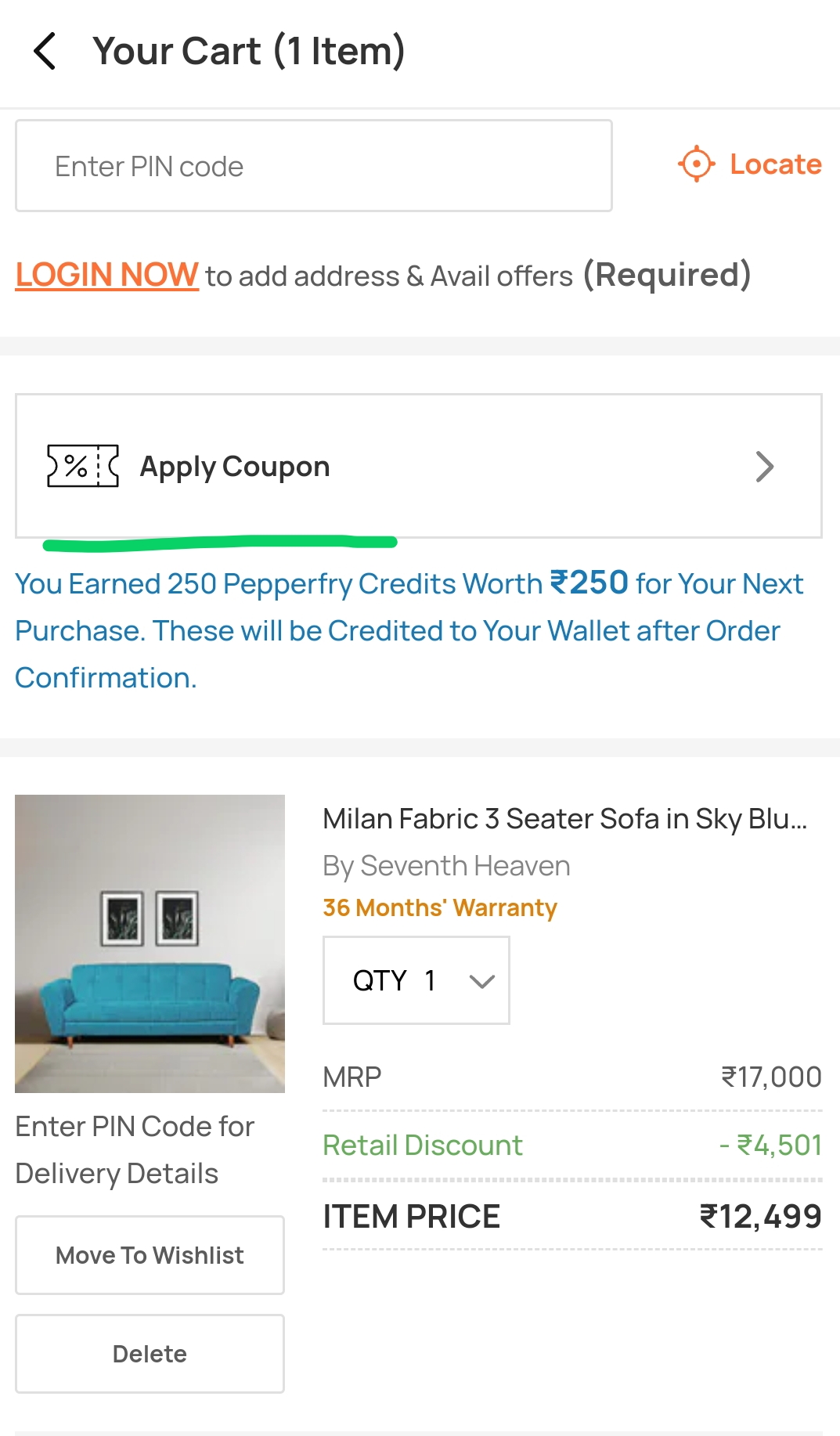
Task: Tap the 36 Months' Warranty text
Action: 440,907
